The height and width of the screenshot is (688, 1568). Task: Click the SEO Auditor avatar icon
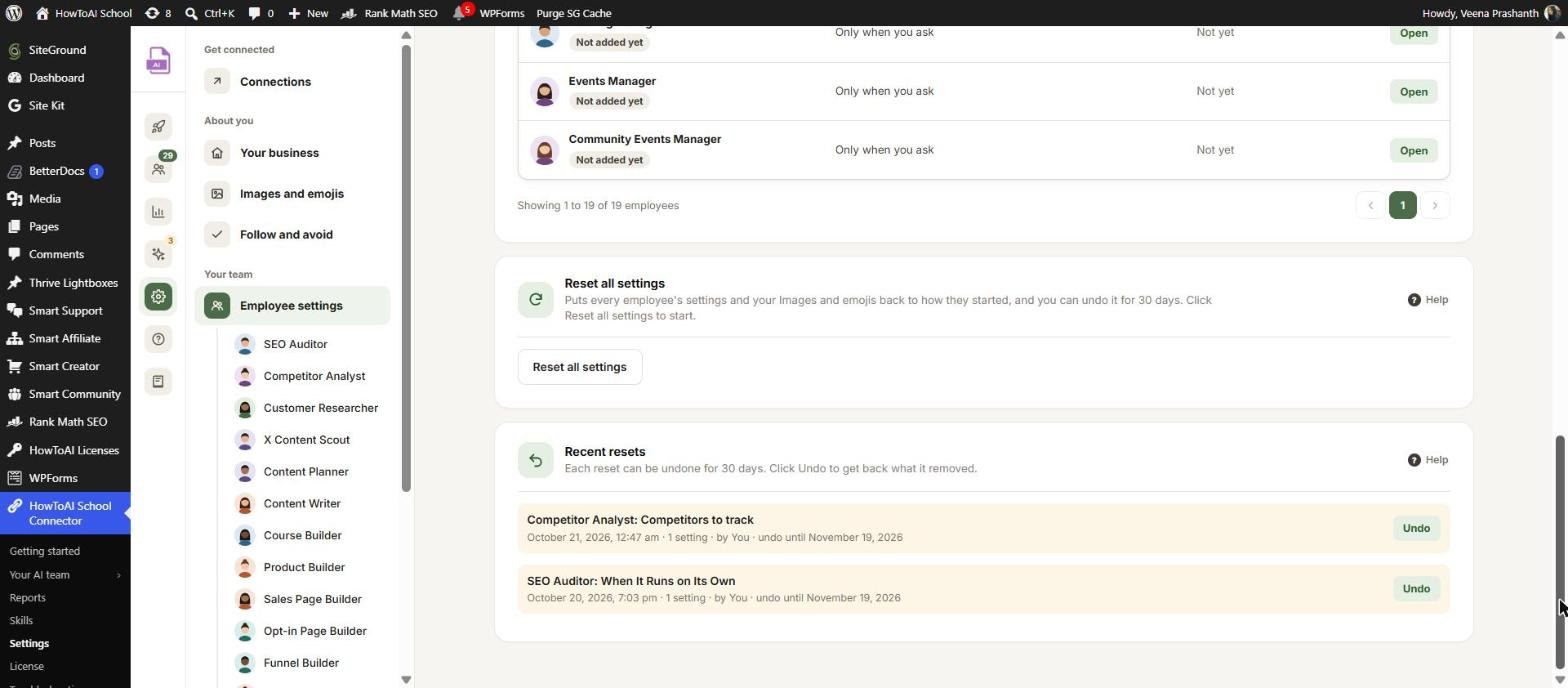click(x=244, y=344)
